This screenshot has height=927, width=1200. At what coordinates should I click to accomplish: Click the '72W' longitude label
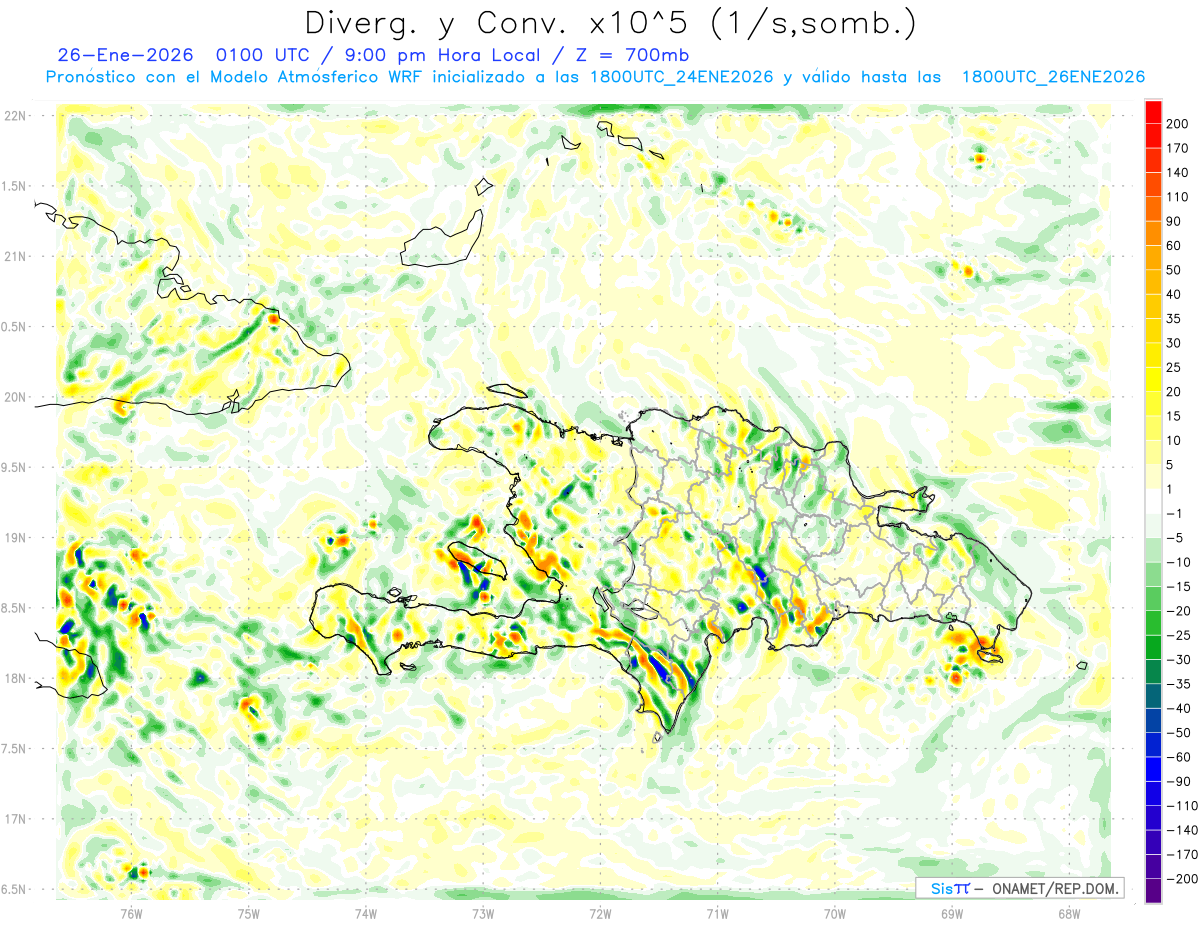click(600, 913)
